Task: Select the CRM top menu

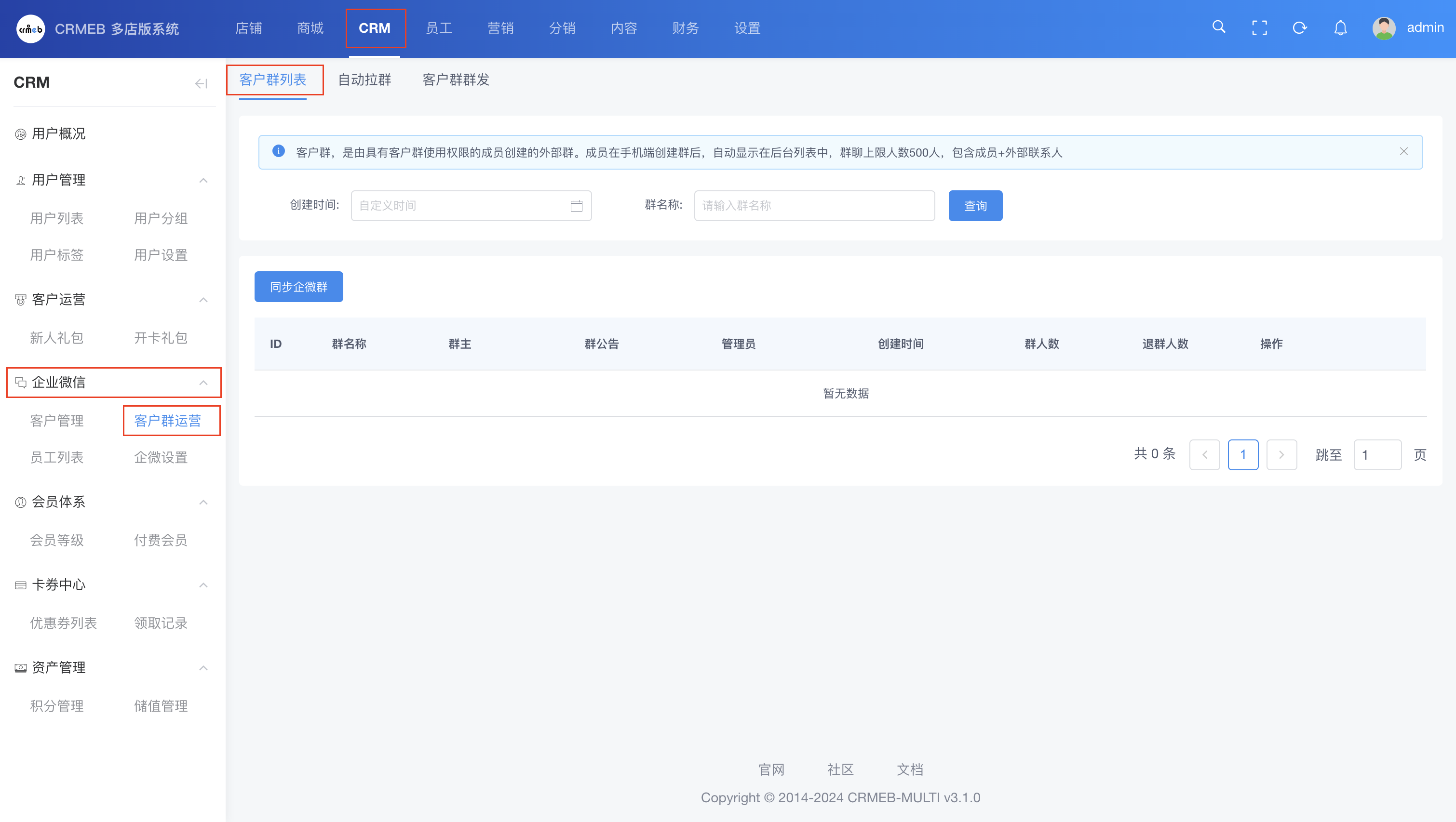Action: 375,28
